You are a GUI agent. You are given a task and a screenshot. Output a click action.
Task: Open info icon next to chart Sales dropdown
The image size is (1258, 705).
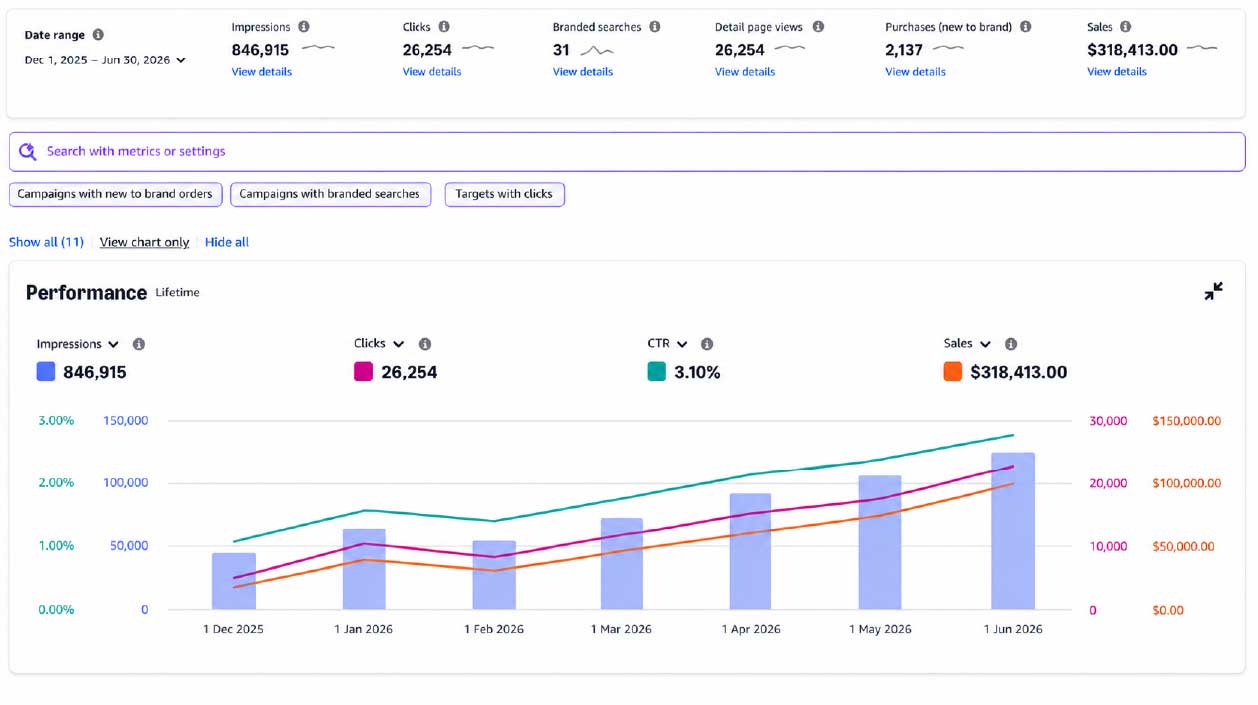tap(1011, 344)
